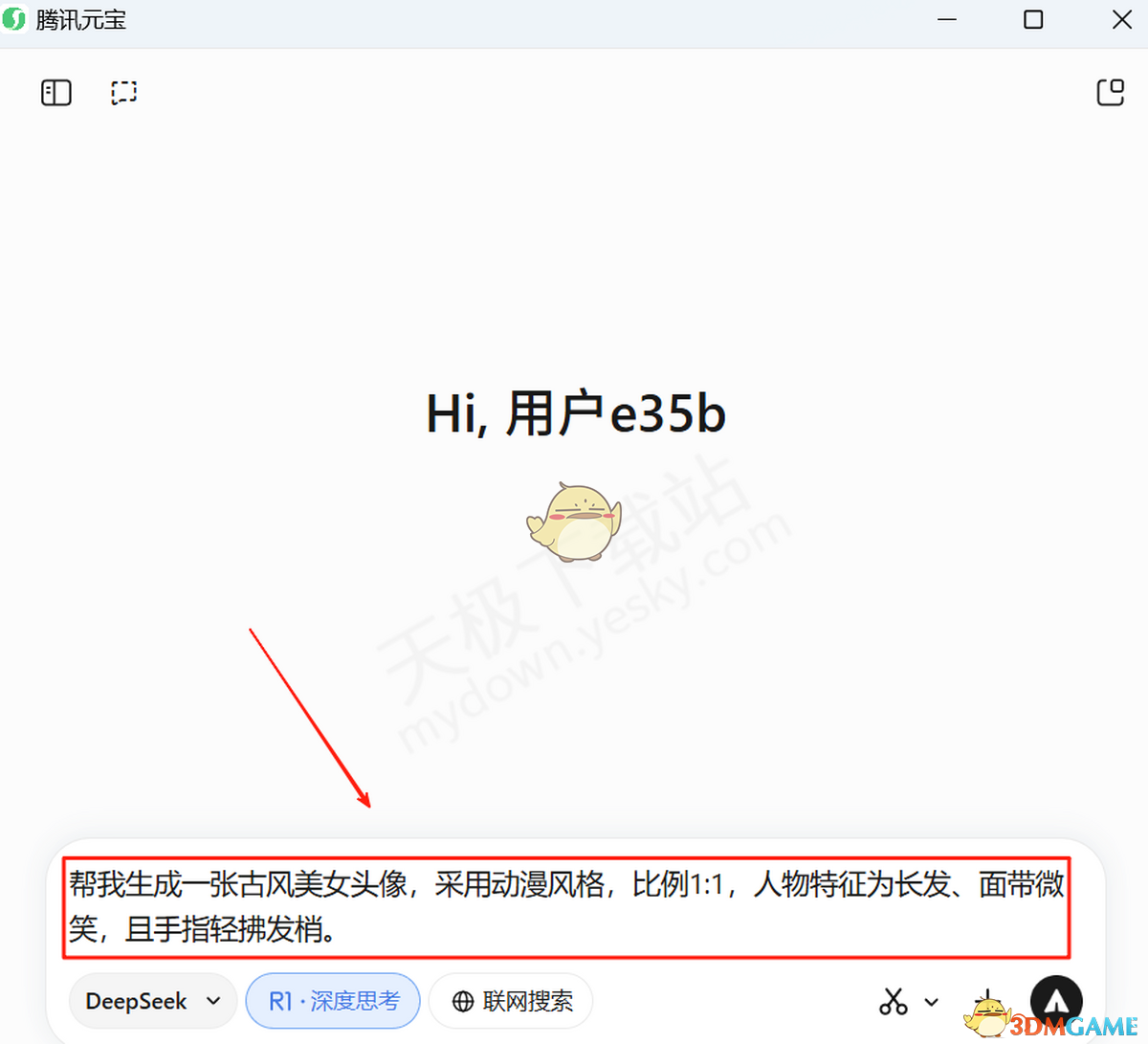
Task: Toggle off the R1 deep thinking pill
Action: [333, 1001]
